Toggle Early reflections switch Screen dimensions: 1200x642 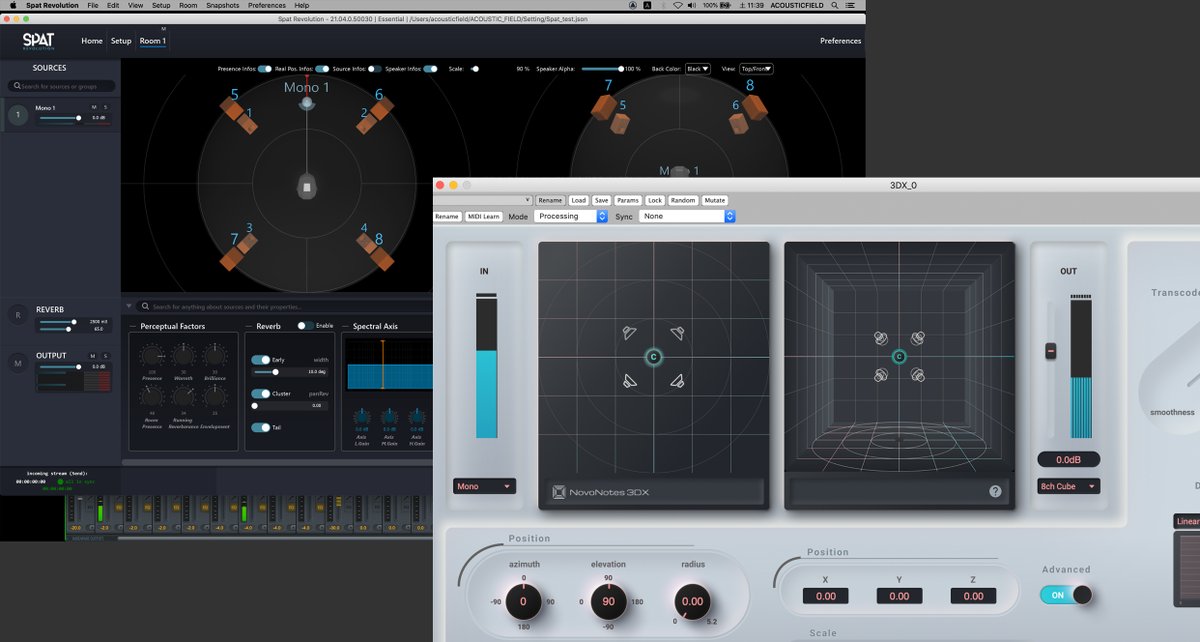(x=260, y=359)
